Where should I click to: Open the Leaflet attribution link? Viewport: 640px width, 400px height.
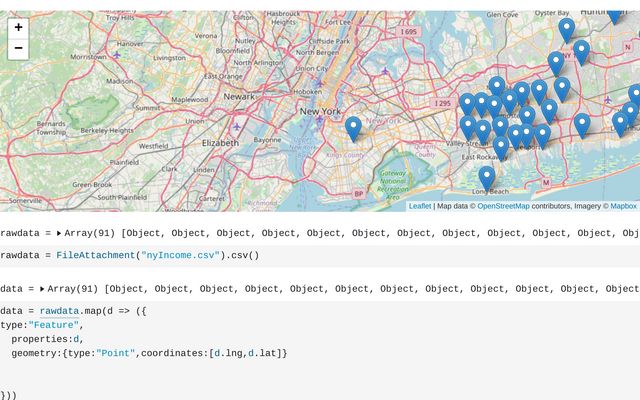pyautogui.click(x=420, y=206)
